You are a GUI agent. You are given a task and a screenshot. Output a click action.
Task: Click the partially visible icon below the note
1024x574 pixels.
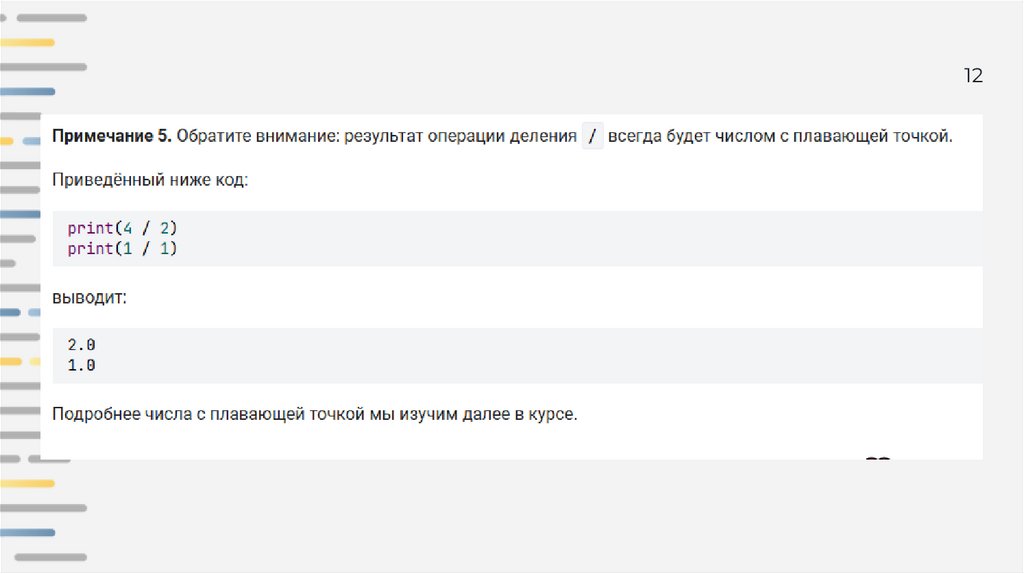877,461
